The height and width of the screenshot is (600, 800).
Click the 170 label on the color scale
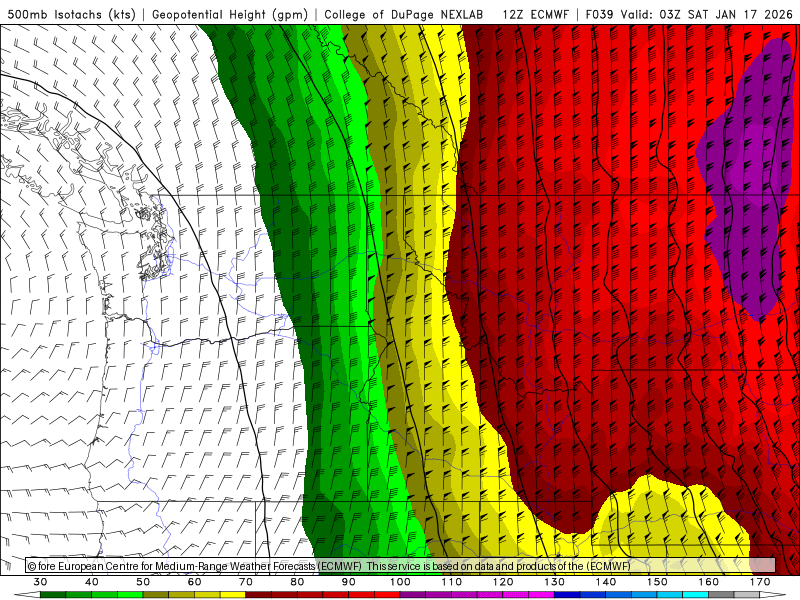(x=760, y=582)
